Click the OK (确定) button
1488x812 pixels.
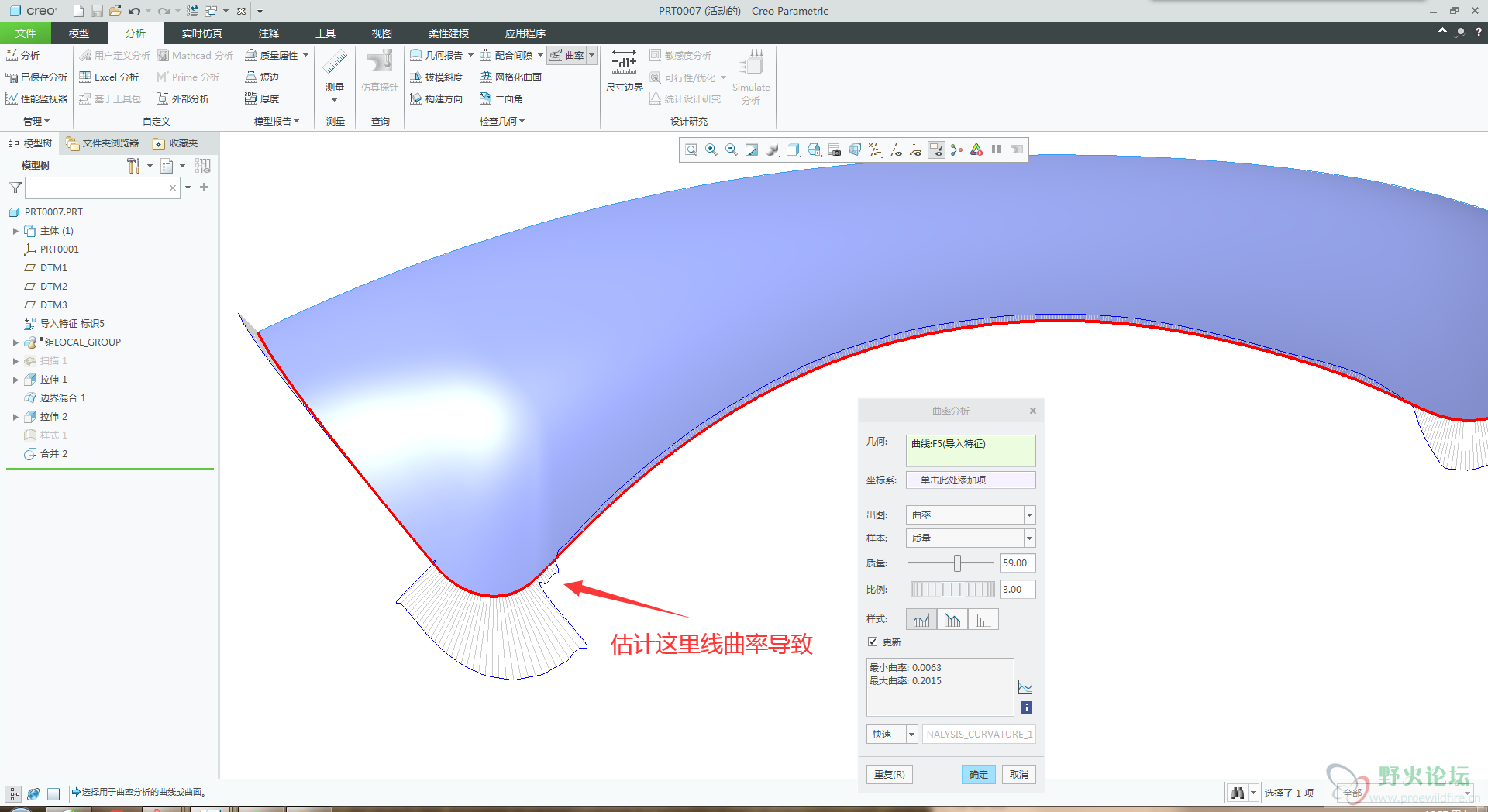pos(978,775)
